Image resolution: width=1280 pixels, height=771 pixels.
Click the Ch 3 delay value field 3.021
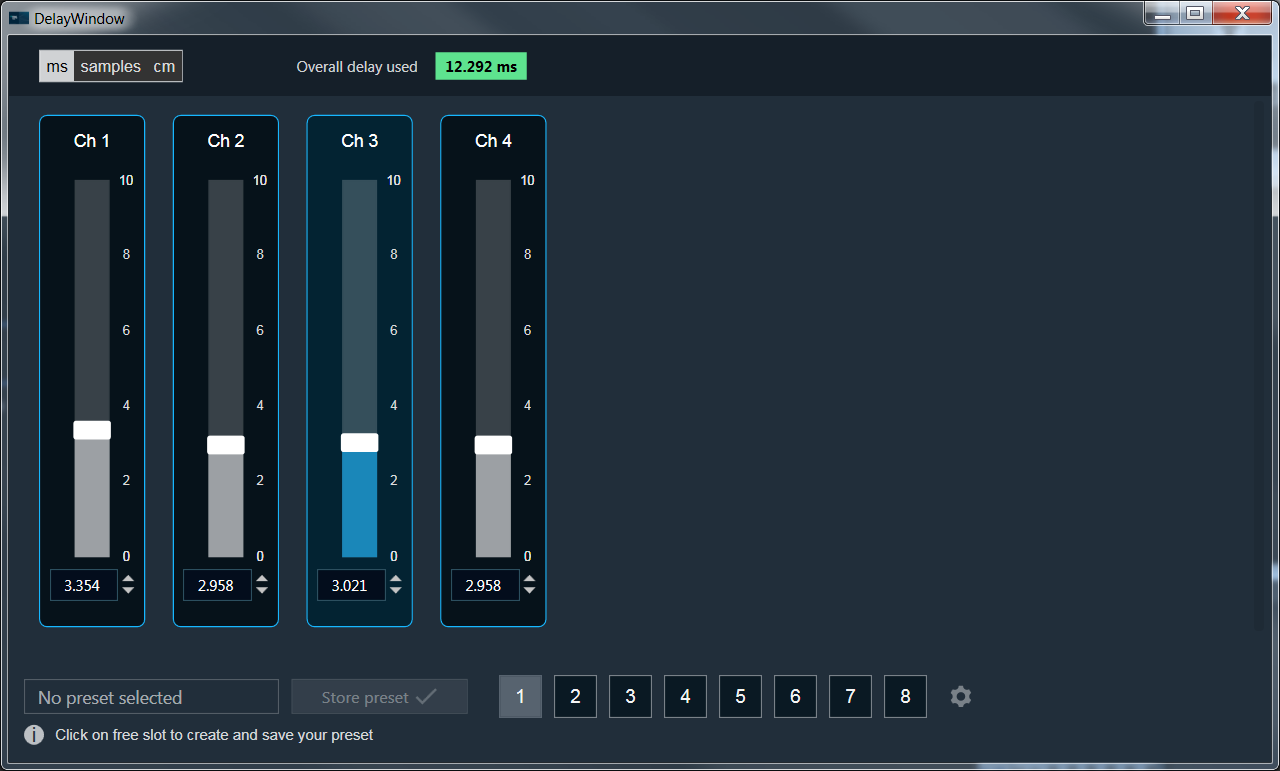point(351,585)
